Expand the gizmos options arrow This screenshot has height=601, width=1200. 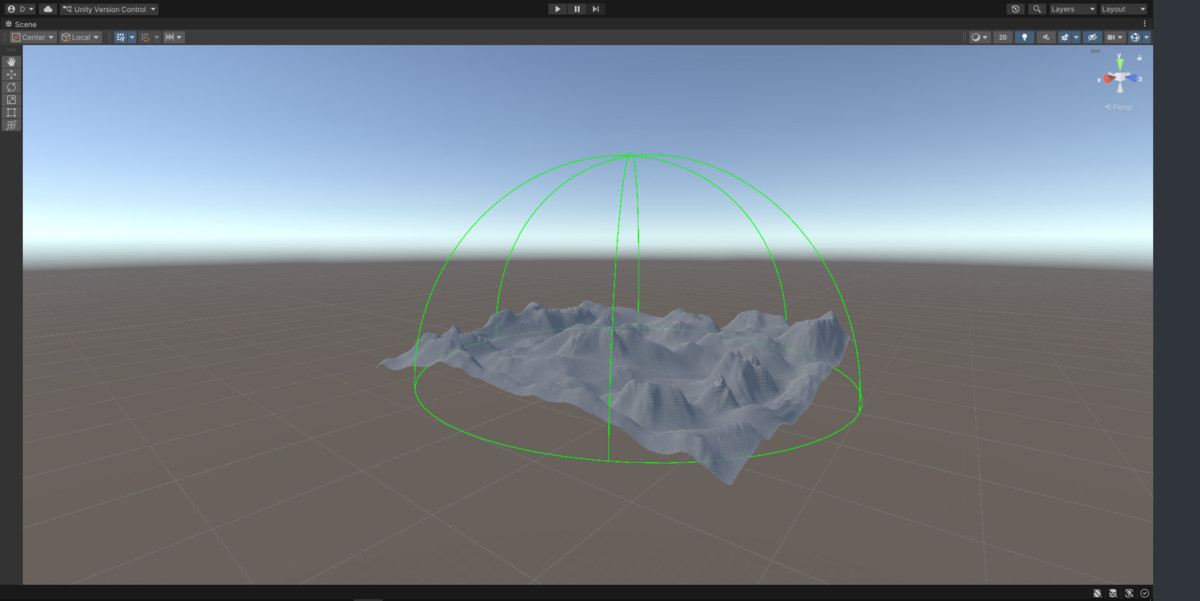[x=1147, y=37]
